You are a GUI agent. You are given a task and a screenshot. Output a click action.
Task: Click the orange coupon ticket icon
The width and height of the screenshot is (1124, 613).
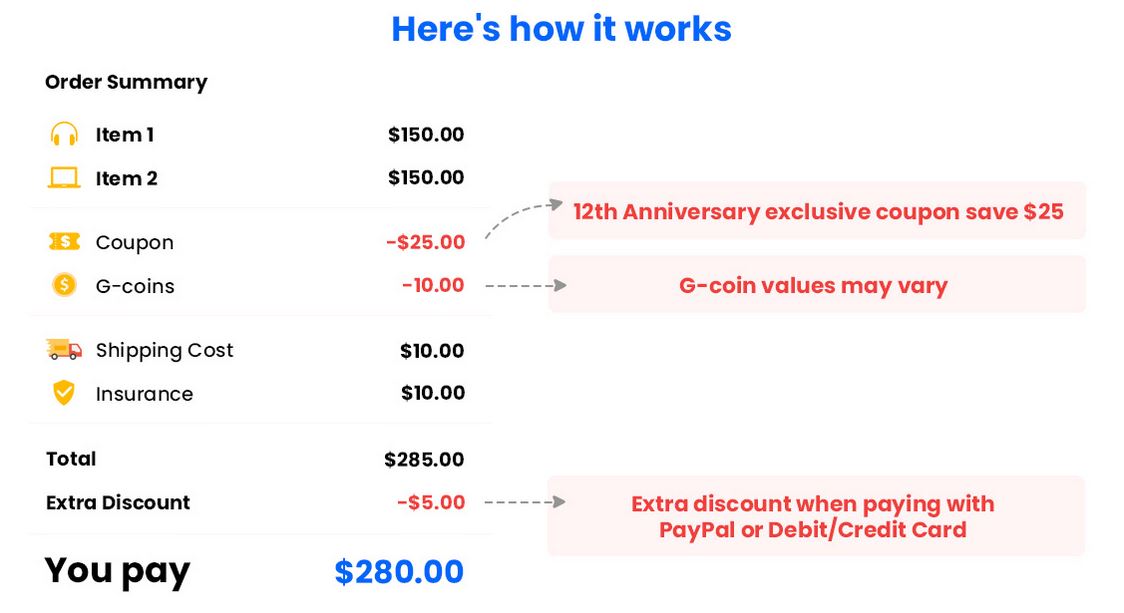[64, 242]
